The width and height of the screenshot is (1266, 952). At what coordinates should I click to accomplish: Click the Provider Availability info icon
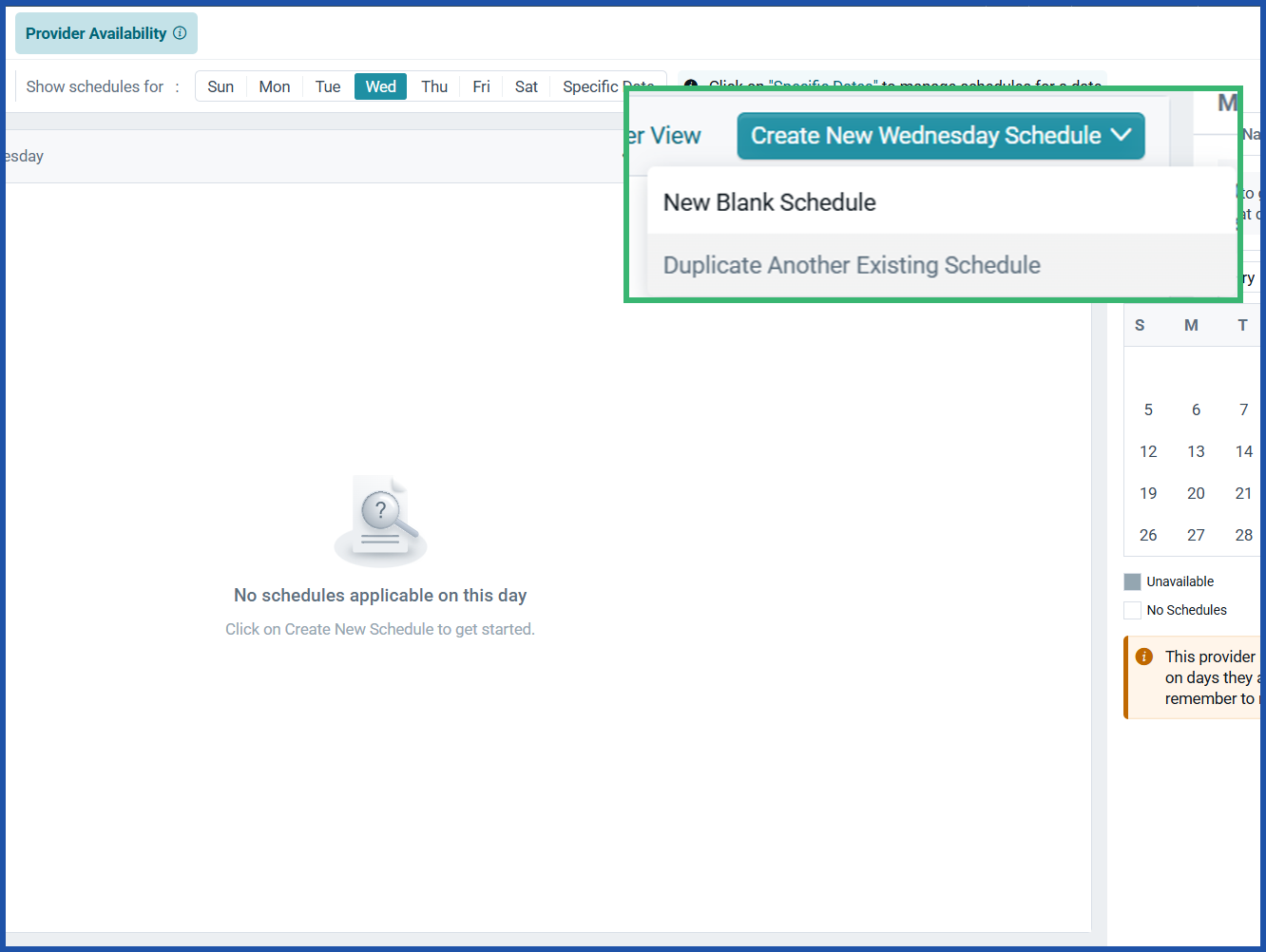point(181,32)
